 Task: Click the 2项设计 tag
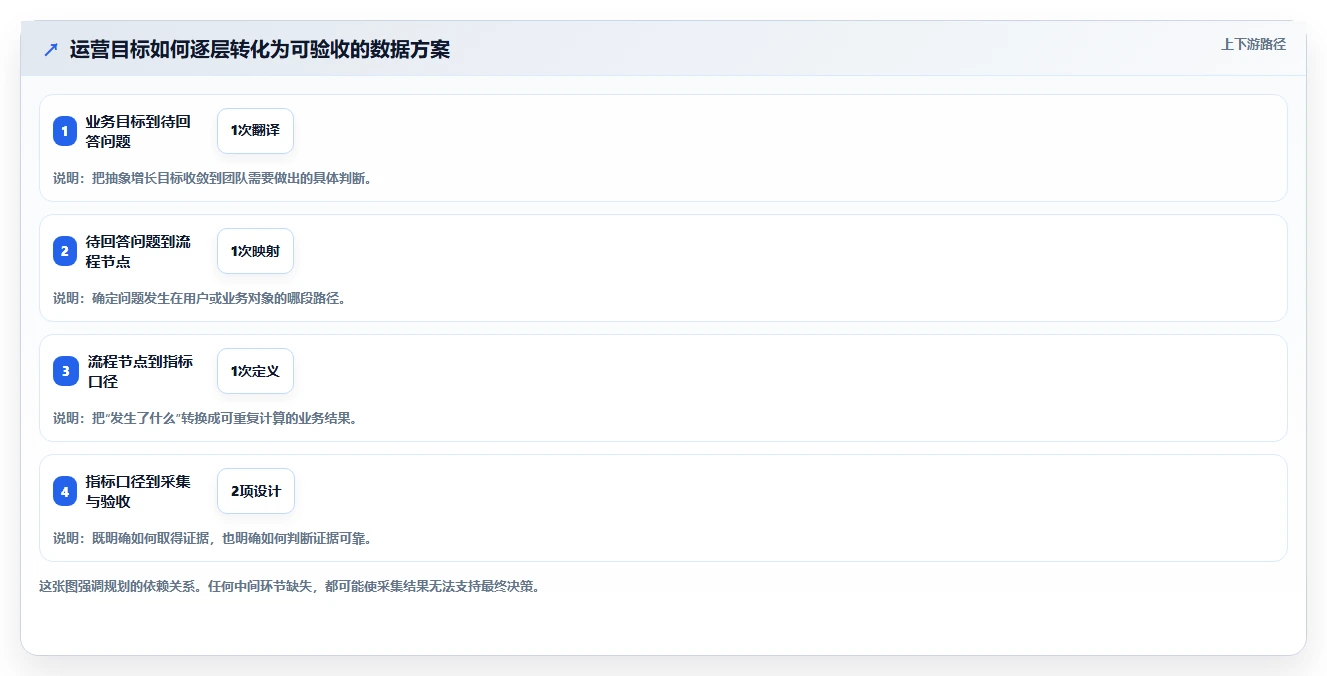tap(256, 491)
